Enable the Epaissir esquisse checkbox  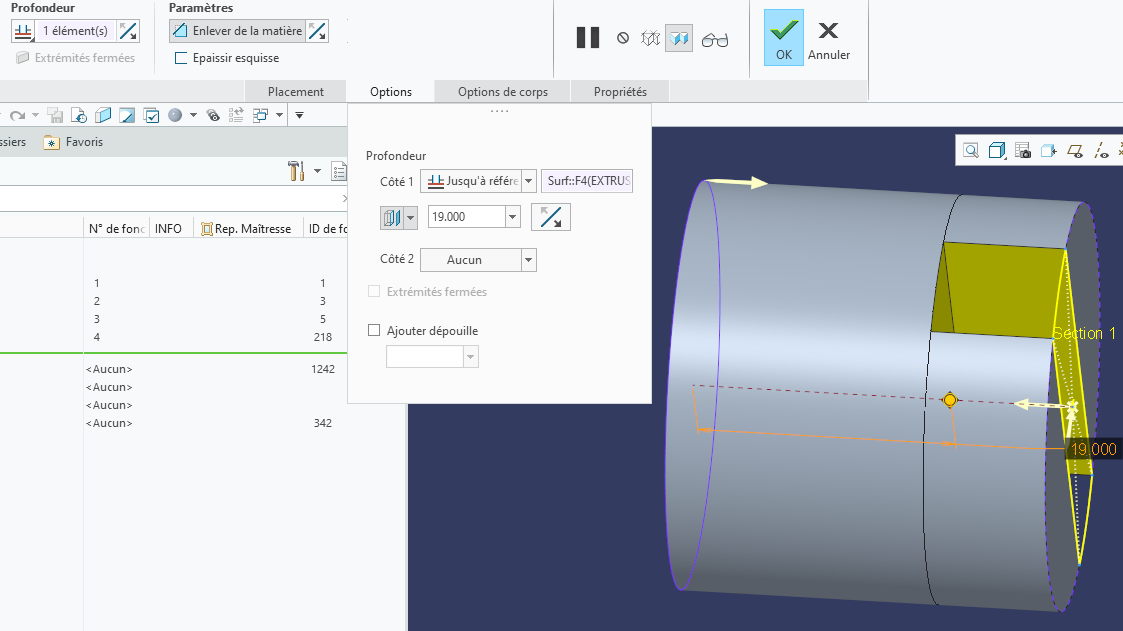[x=181, y=58]
